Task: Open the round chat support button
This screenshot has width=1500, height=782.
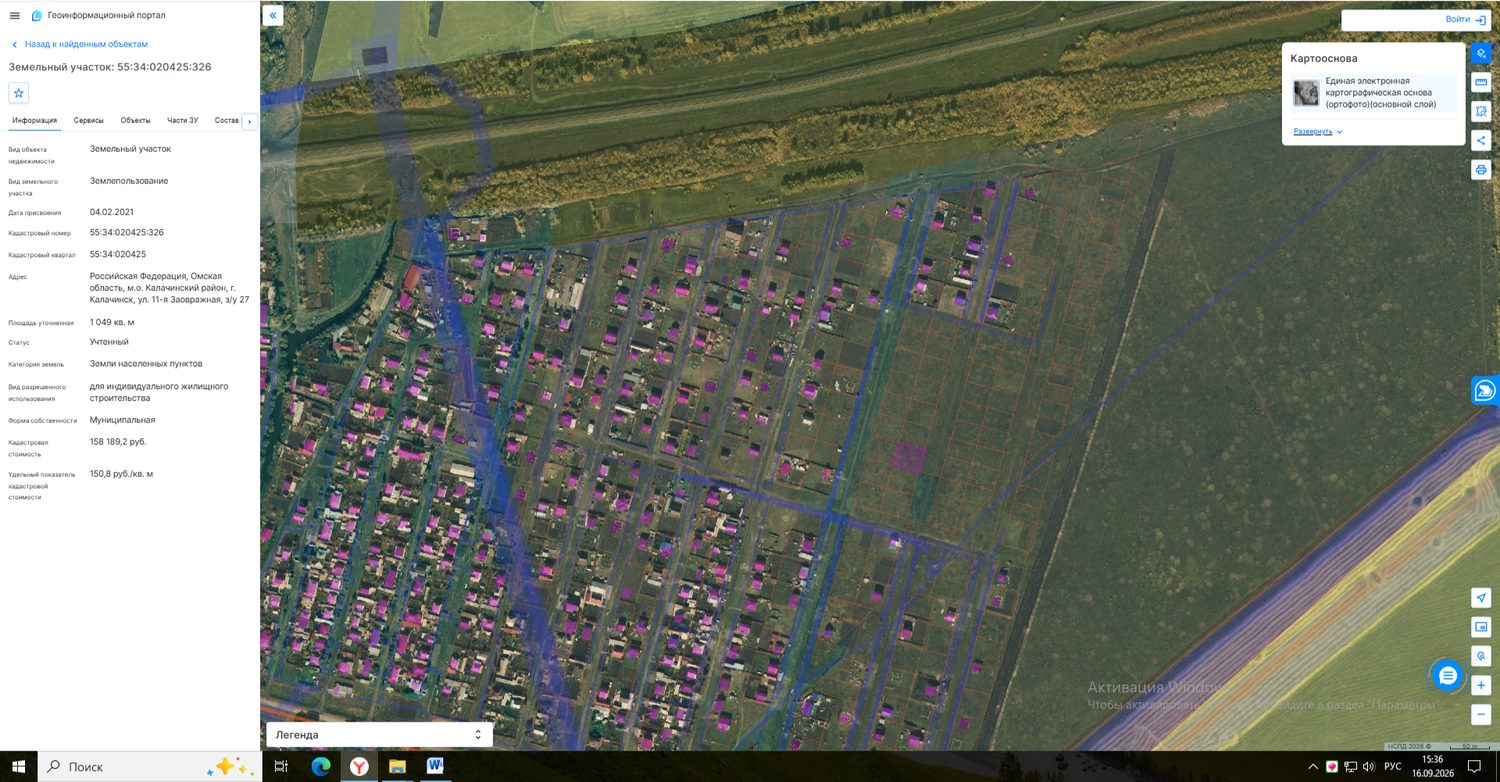Action: point(1447,676)
